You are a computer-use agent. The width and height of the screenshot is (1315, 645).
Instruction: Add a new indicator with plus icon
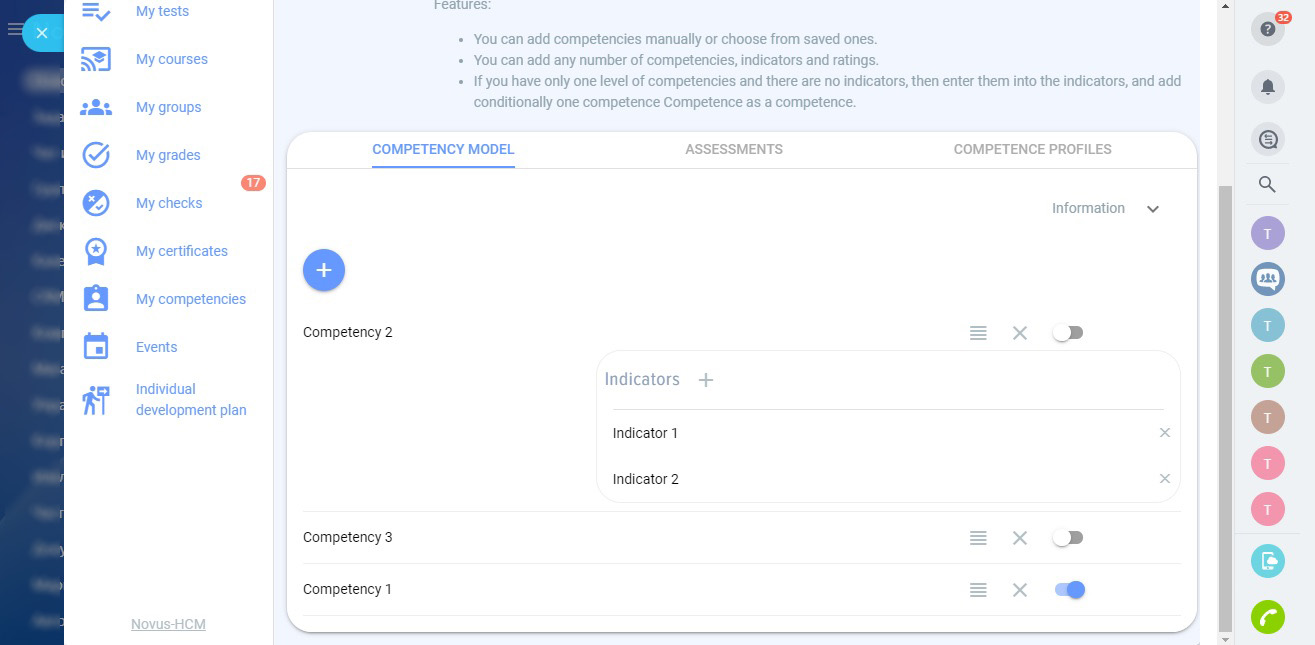tap(706, 380)
